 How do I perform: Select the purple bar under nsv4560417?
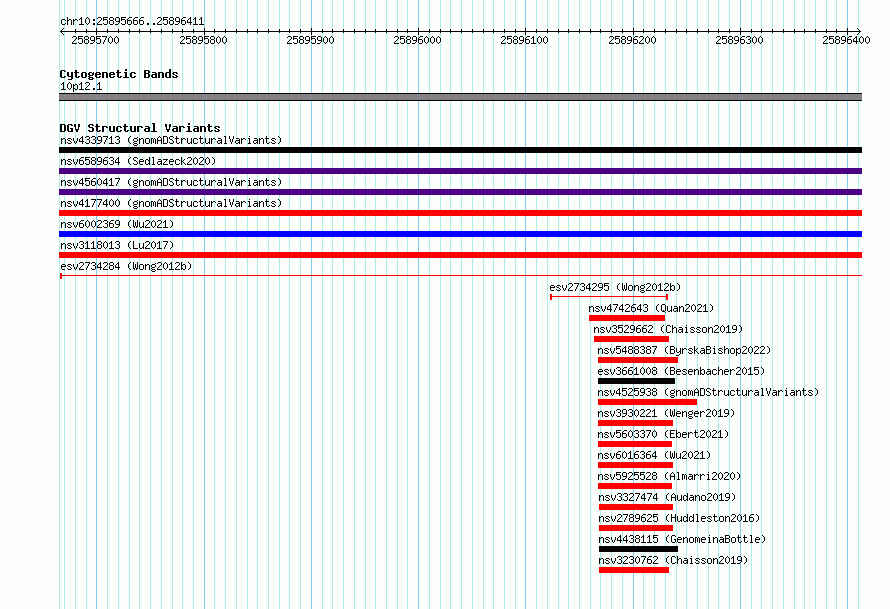tap(460, 192)
